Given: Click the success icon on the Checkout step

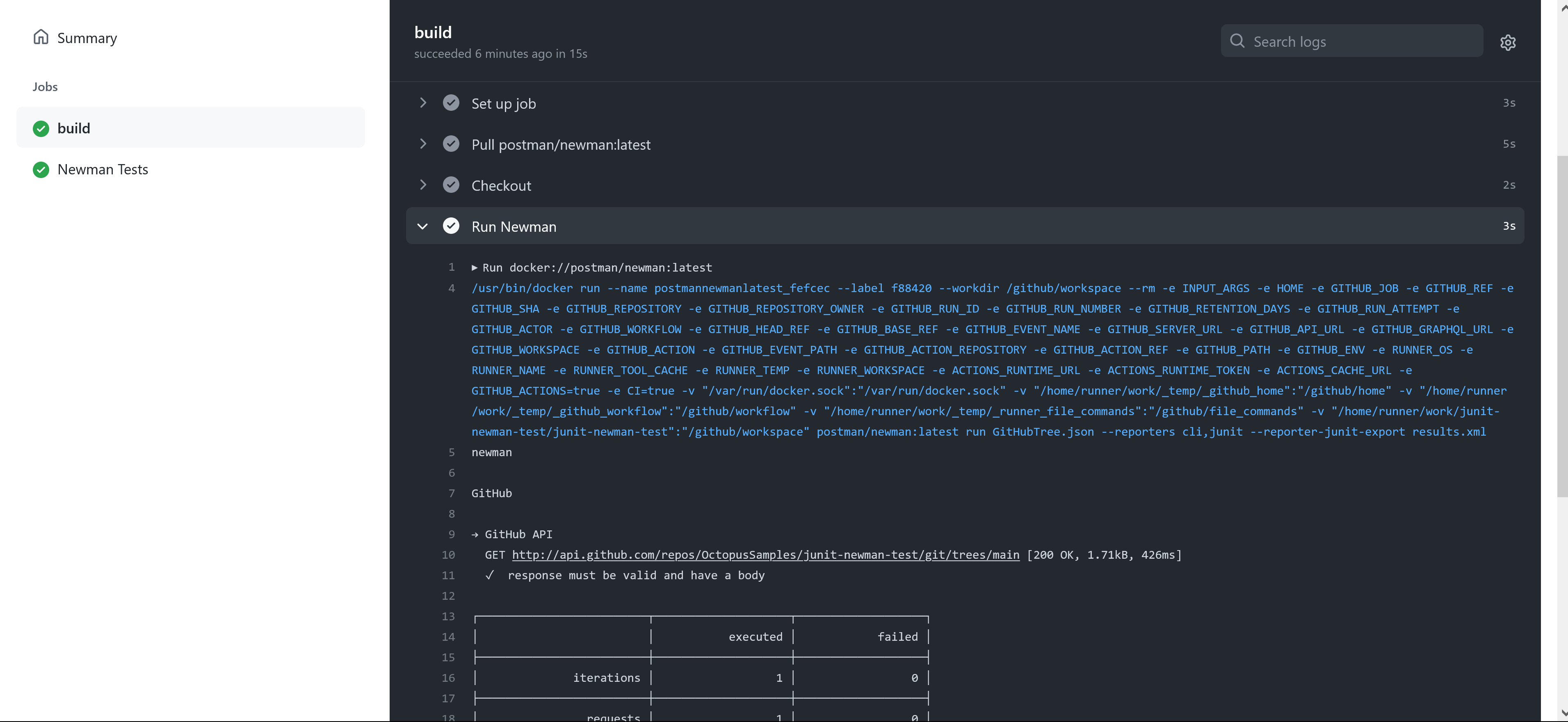Looking at the screenshot, I should pos(451,185).
